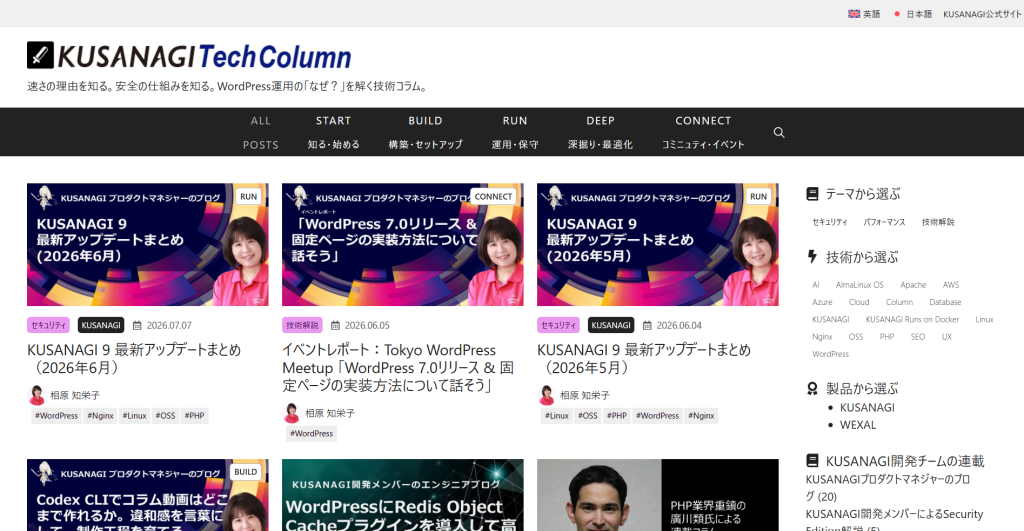Select AlmaLinux OS technology tag

click(x=859, y=285)
